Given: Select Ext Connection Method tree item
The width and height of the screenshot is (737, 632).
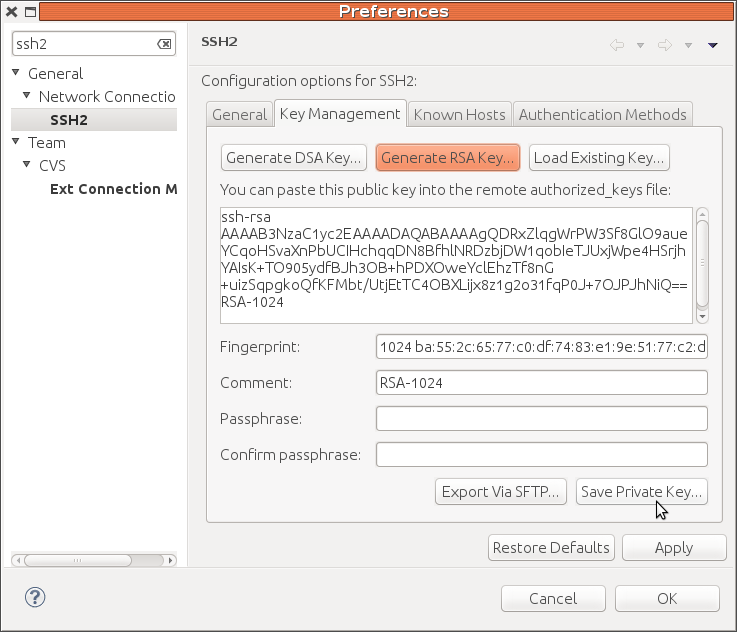Looking at the screenshot, I should pos(113,189).
